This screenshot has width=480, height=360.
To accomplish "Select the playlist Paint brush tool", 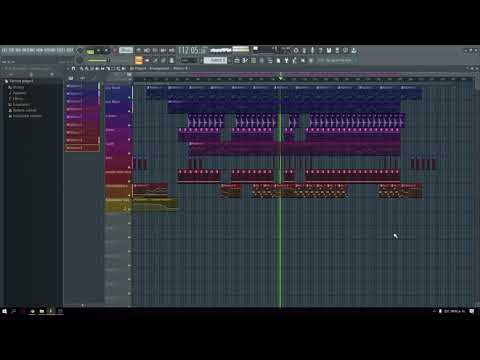I will click(86, 68).
